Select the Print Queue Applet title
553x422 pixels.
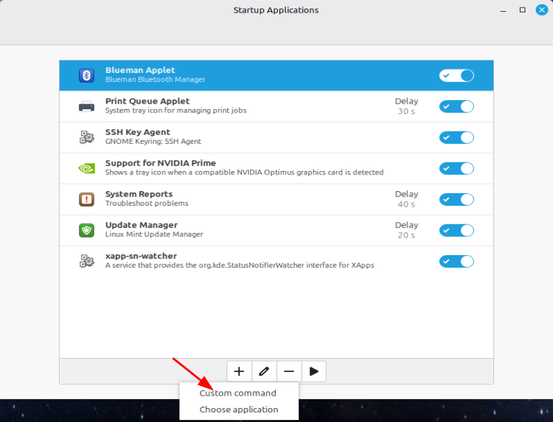147,101
